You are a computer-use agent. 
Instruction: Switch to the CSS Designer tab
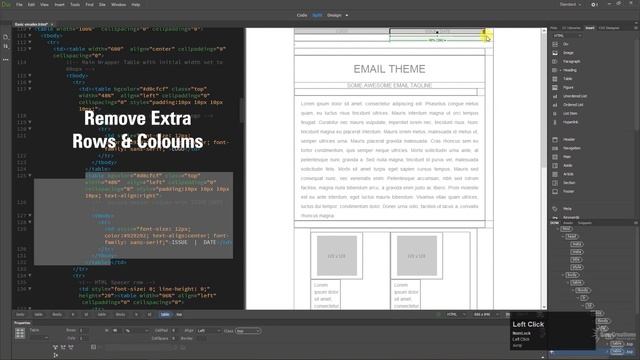tap(609, 28)
